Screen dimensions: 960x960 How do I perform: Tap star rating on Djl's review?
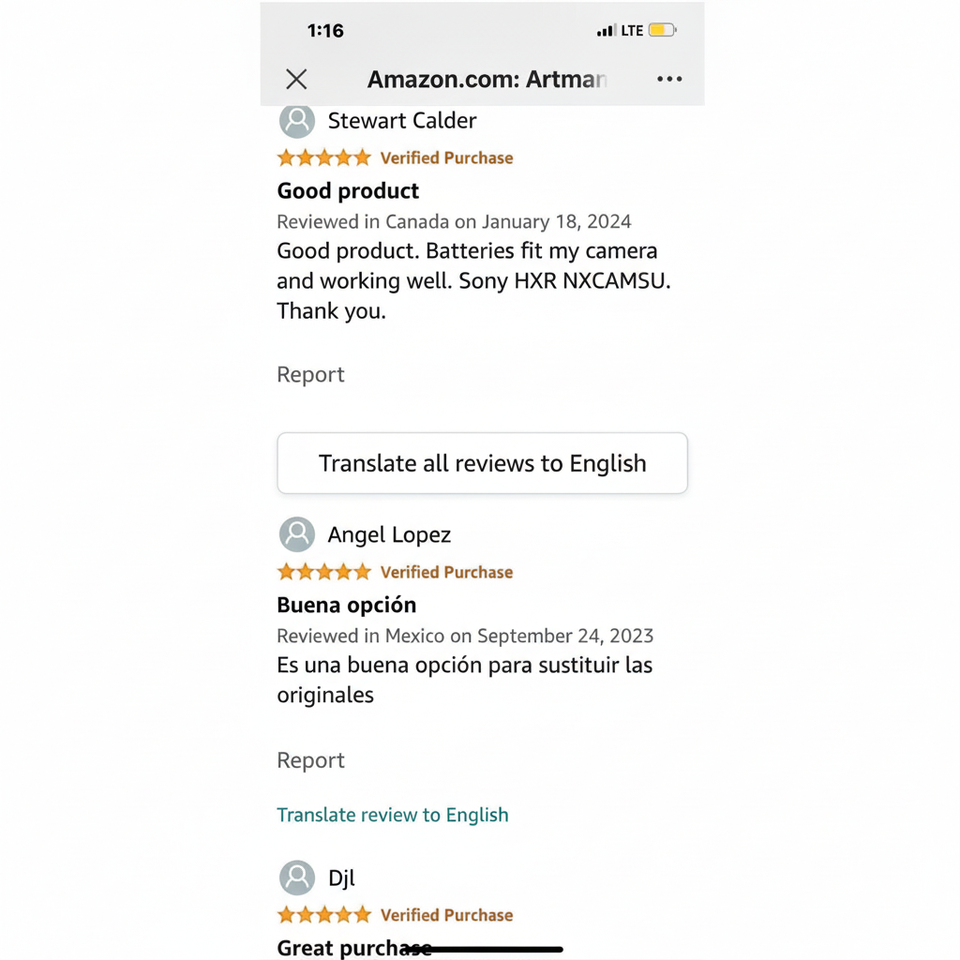coord(324,915)
